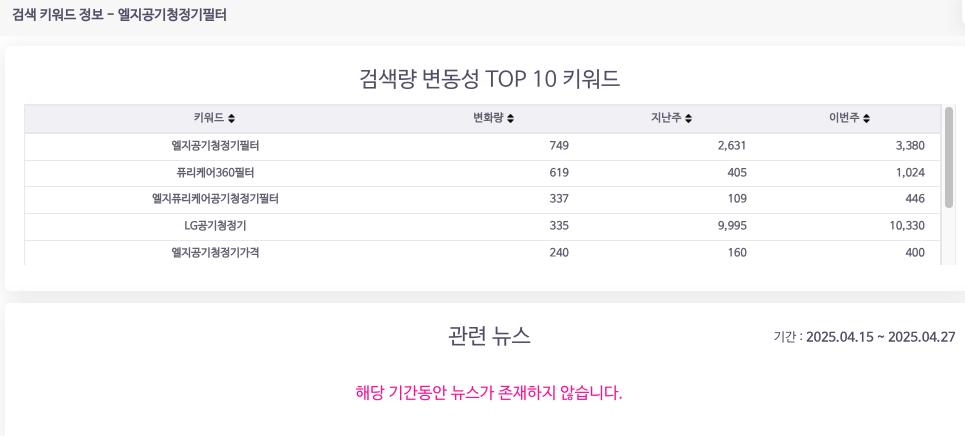Click the 키워드 column header label

209,119
